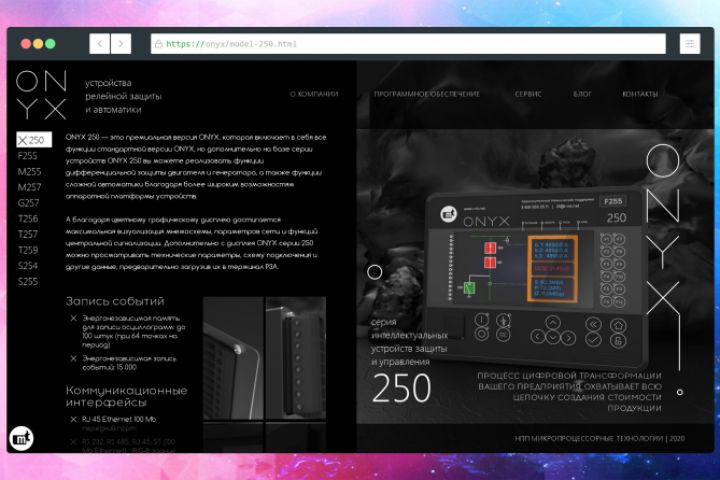Click the green macOS maximize dot
Image resolution: width=720 pixels, height=480 pixels.
coord(51,44)
